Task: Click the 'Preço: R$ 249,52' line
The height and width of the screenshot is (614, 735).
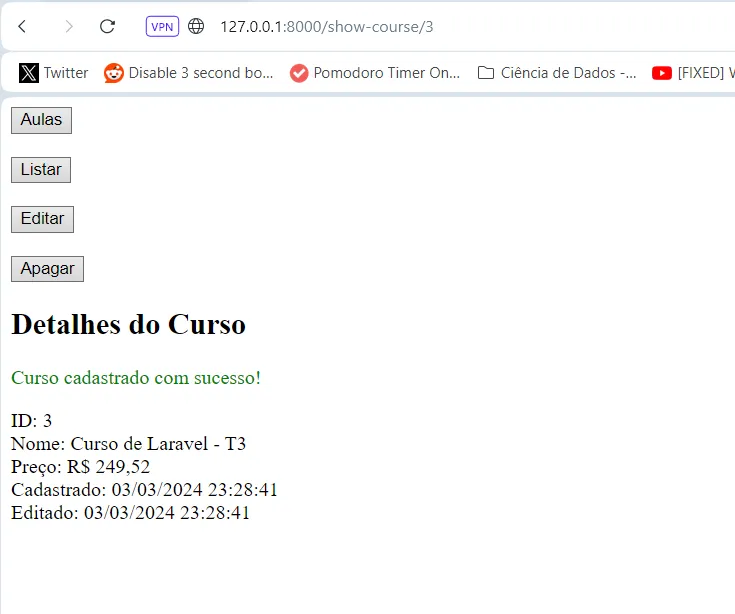Action: coord(81,467)
